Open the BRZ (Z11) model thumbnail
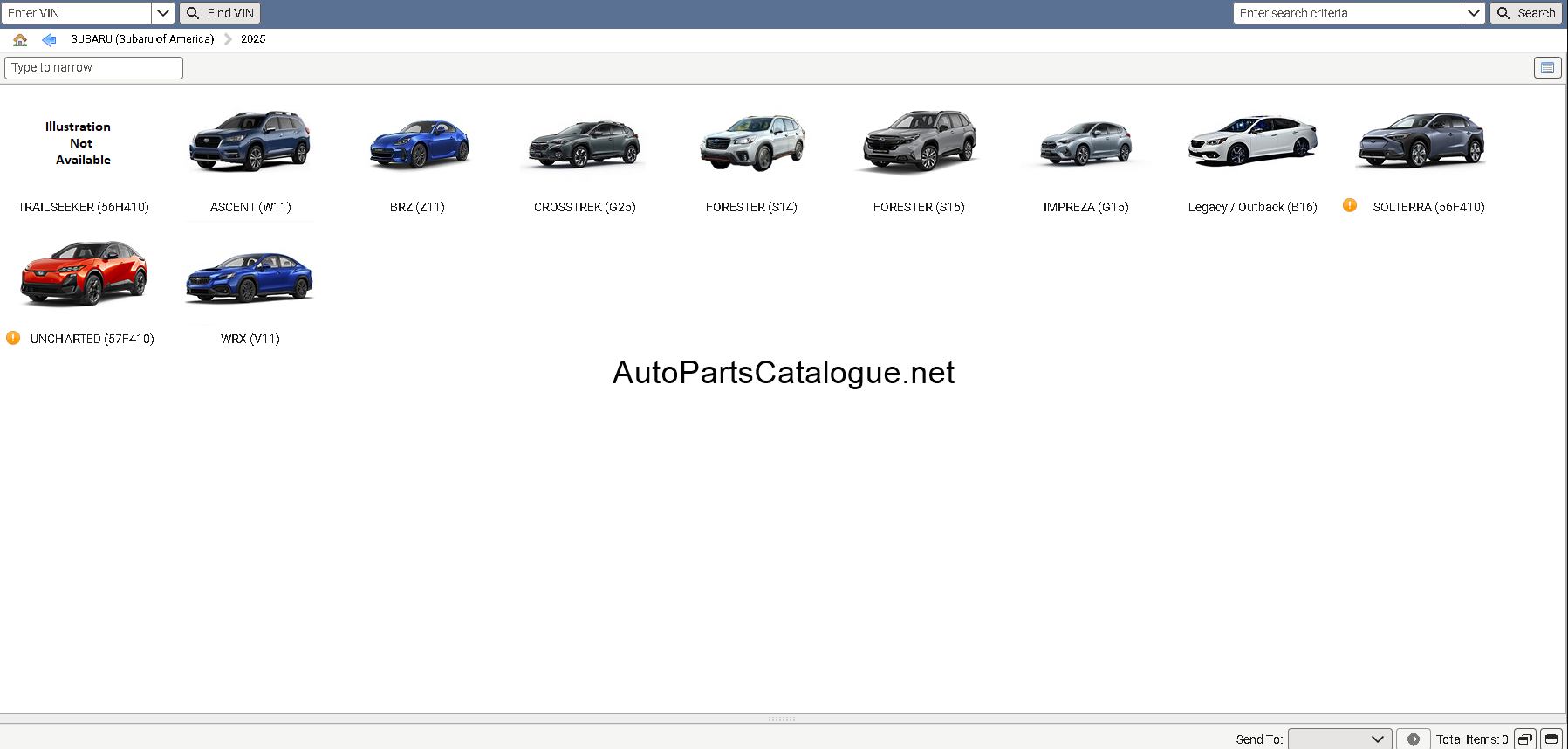 (418, 143)
